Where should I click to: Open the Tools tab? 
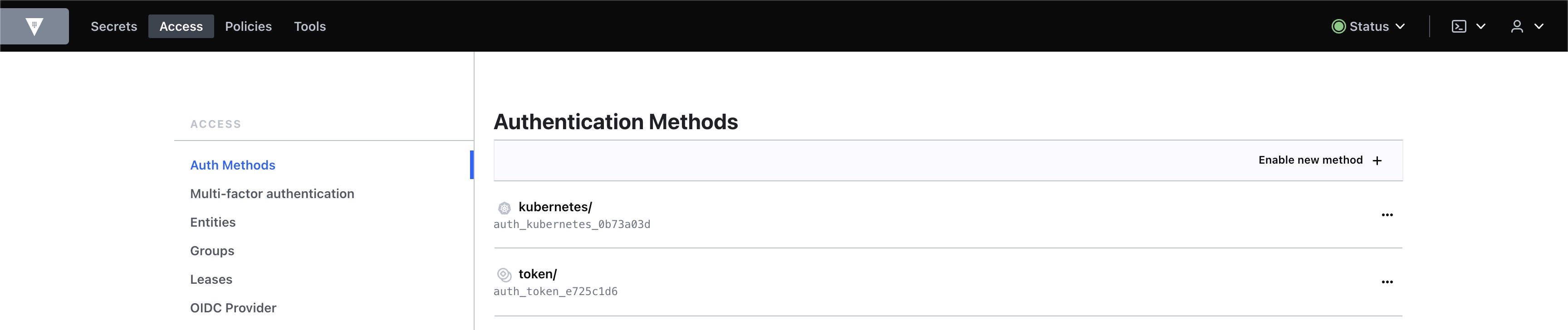(x=310, y=26)
